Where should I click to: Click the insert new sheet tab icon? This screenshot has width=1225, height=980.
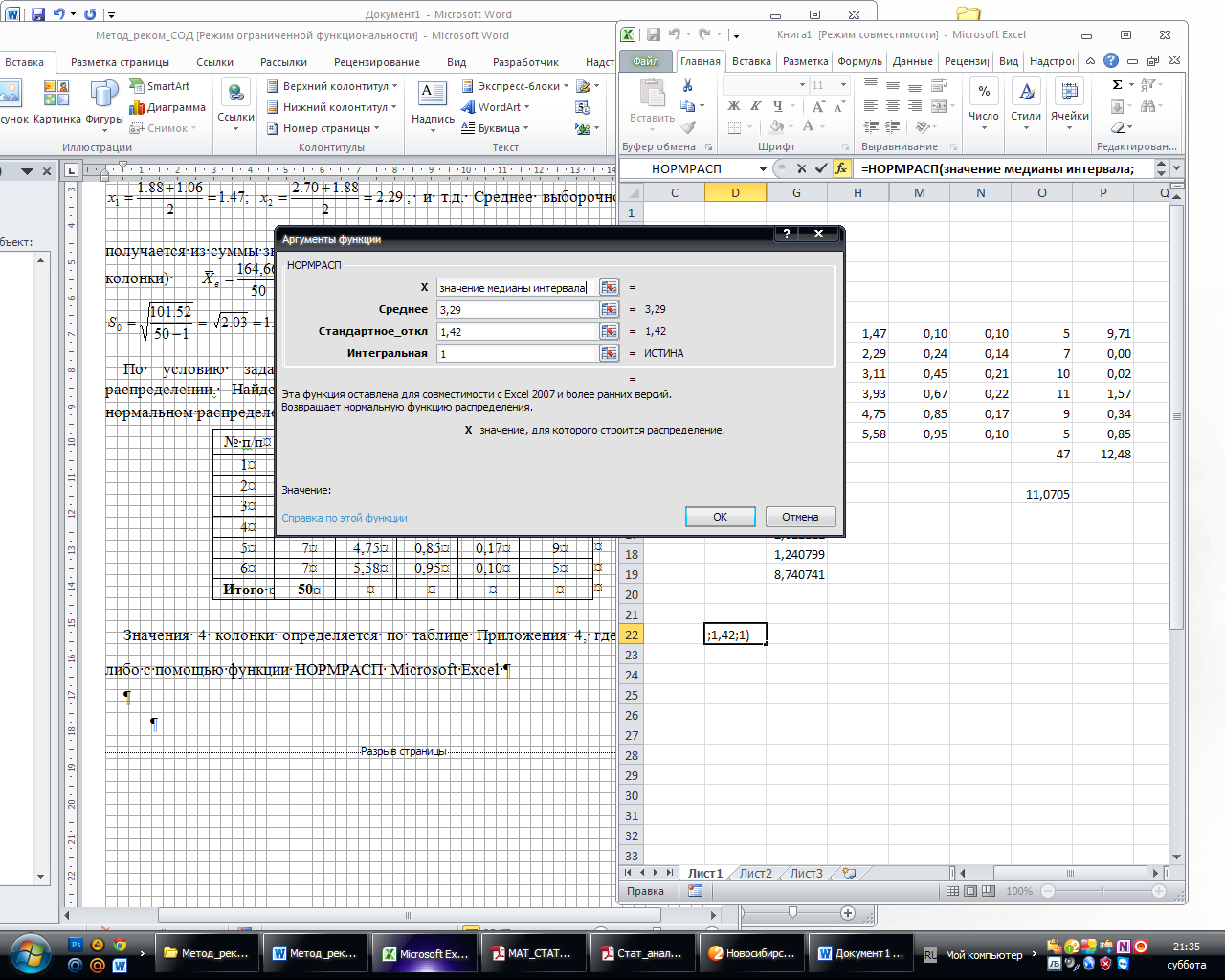coord(849,873)
